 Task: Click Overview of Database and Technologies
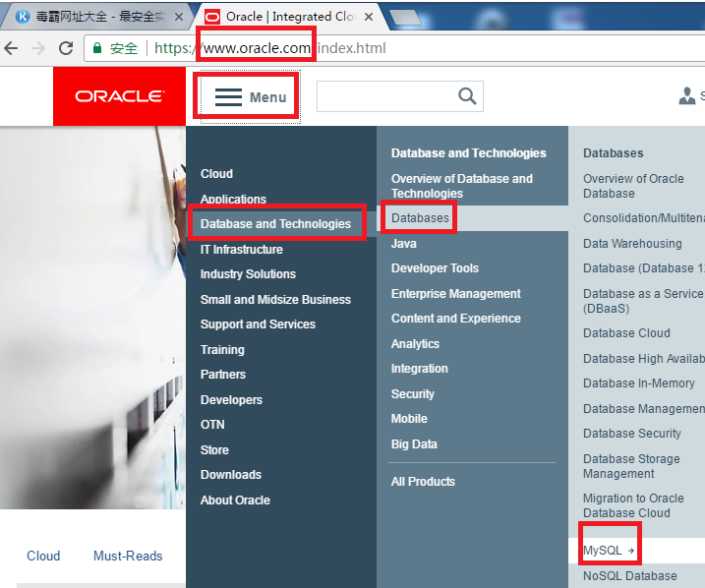[462, 186]
